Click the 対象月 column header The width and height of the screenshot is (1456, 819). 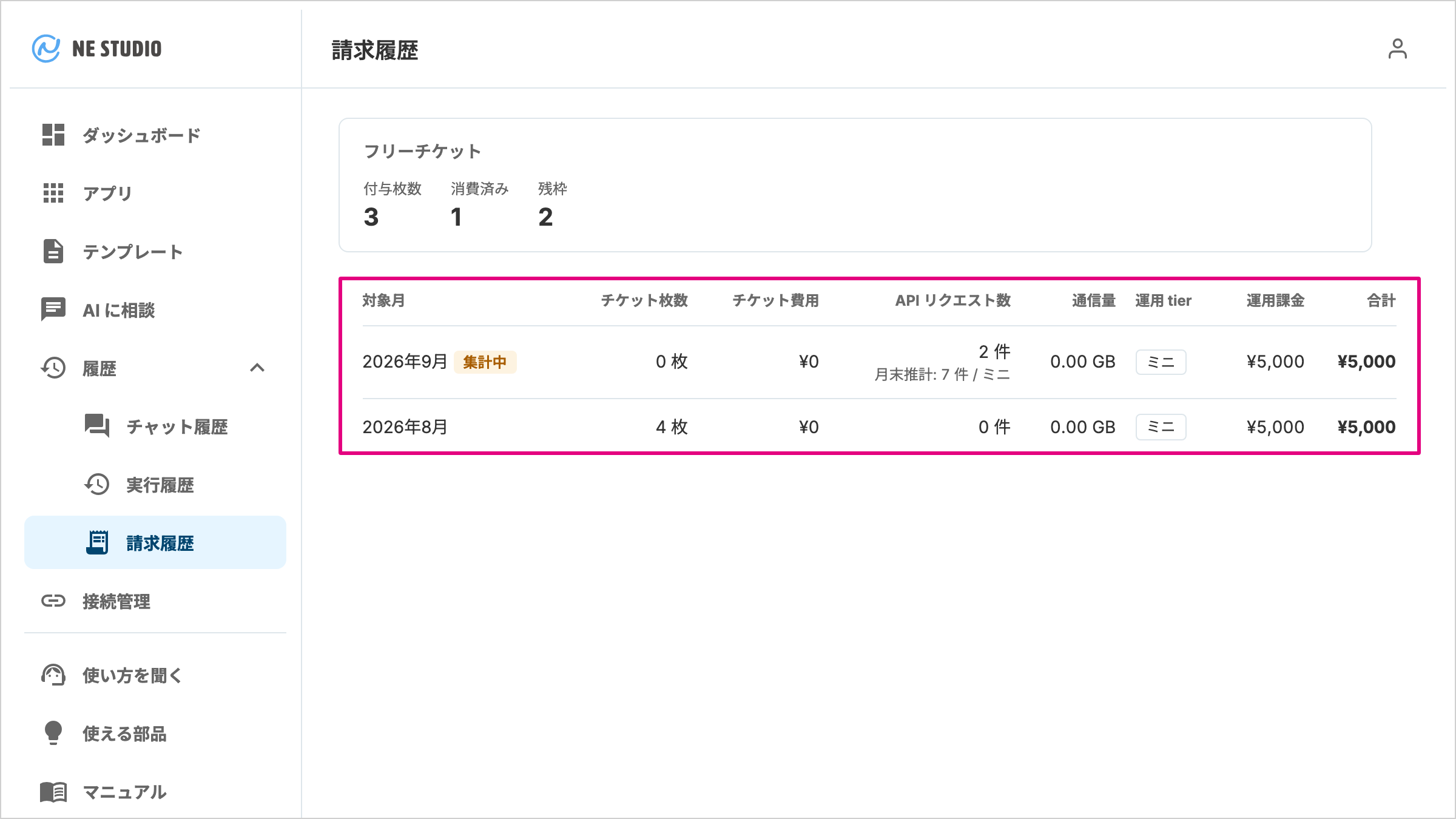pos(383,300)
